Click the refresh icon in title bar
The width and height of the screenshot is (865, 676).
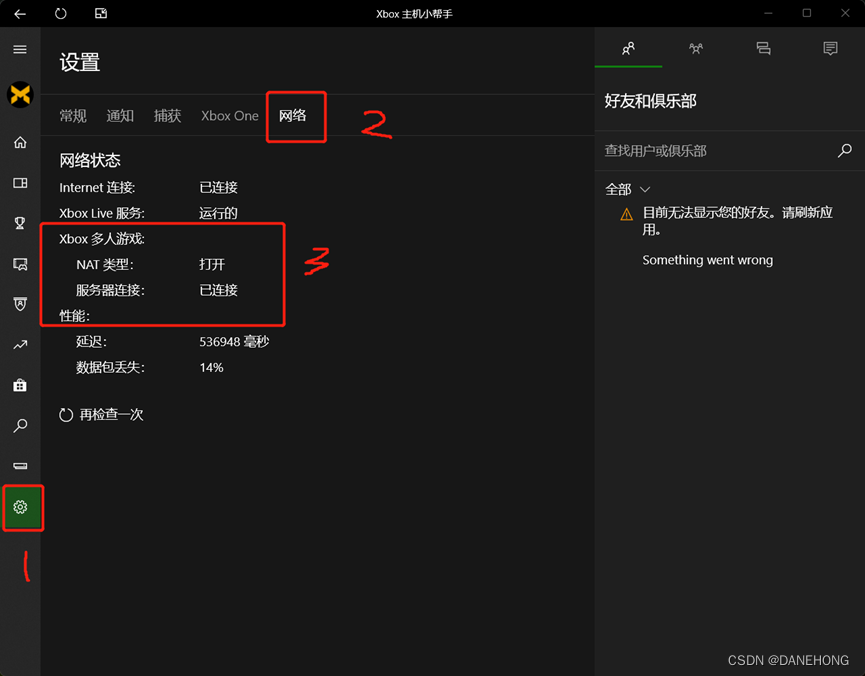point(61,13)
